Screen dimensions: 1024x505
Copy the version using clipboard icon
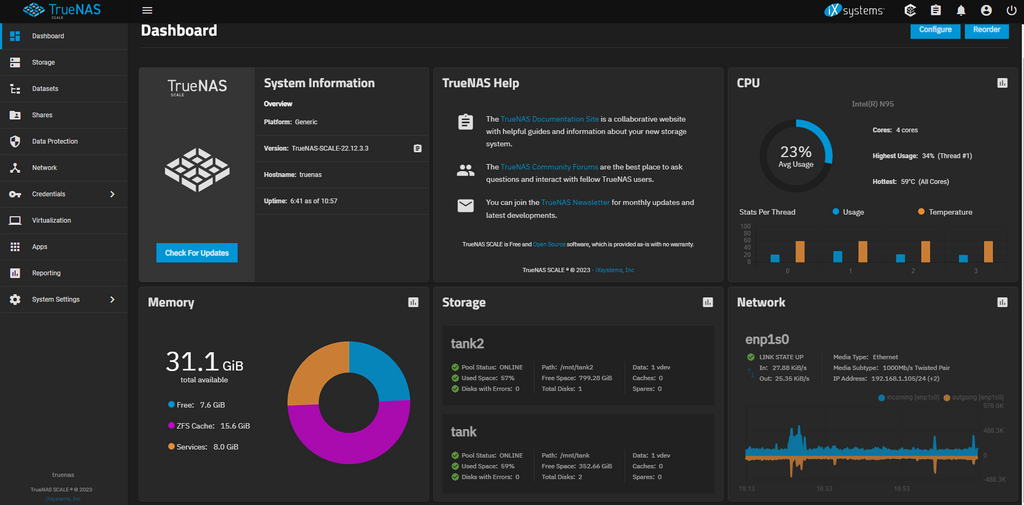coord(417,148)
